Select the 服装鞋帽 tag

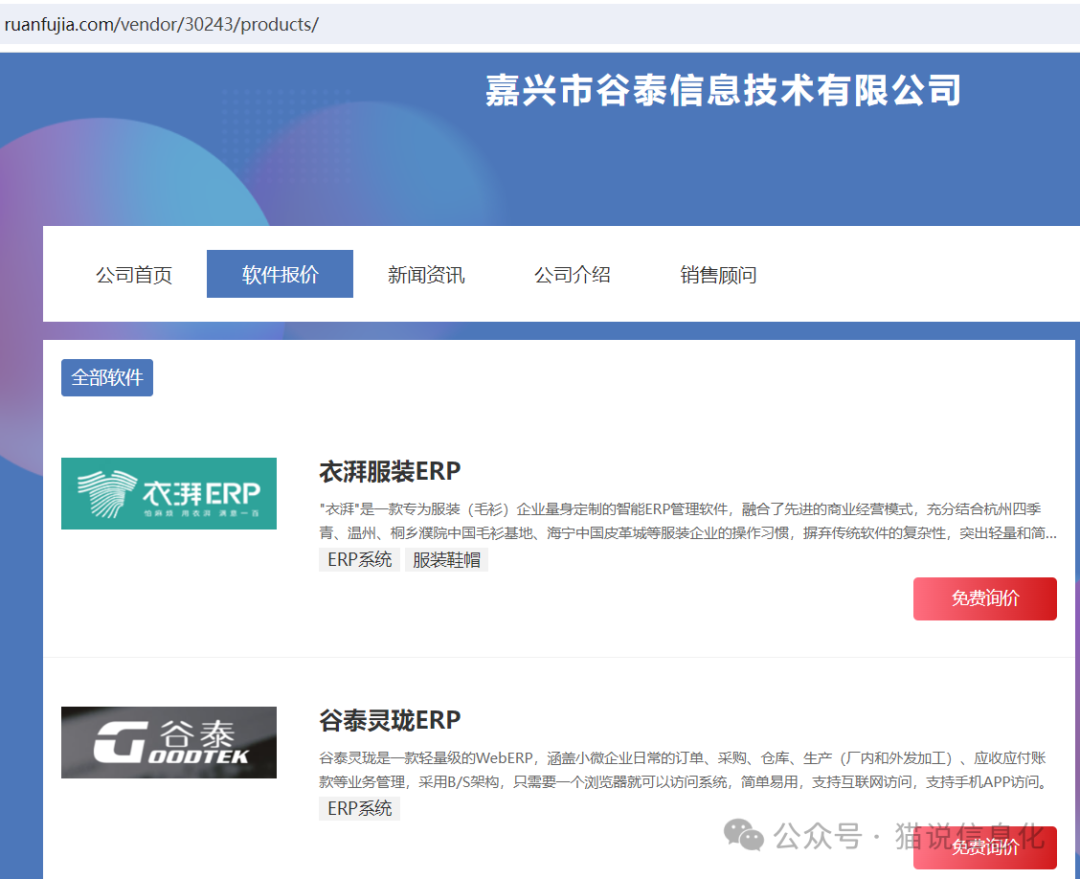(446, 559)
